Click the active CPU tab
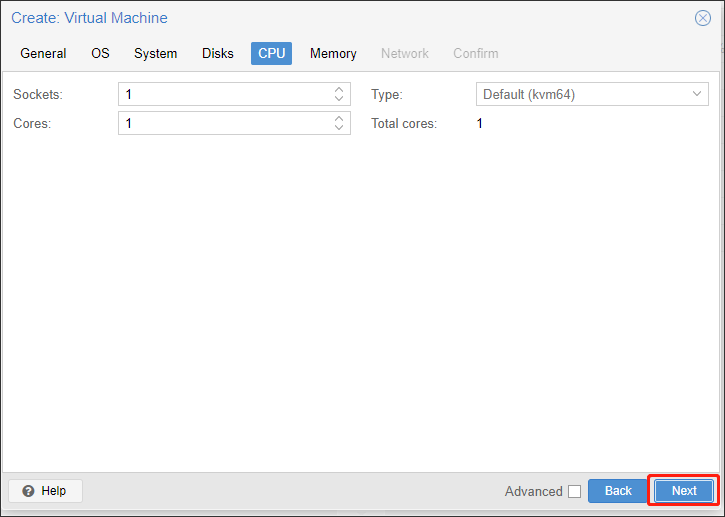 pyautogui.click(x=271, y=53)
